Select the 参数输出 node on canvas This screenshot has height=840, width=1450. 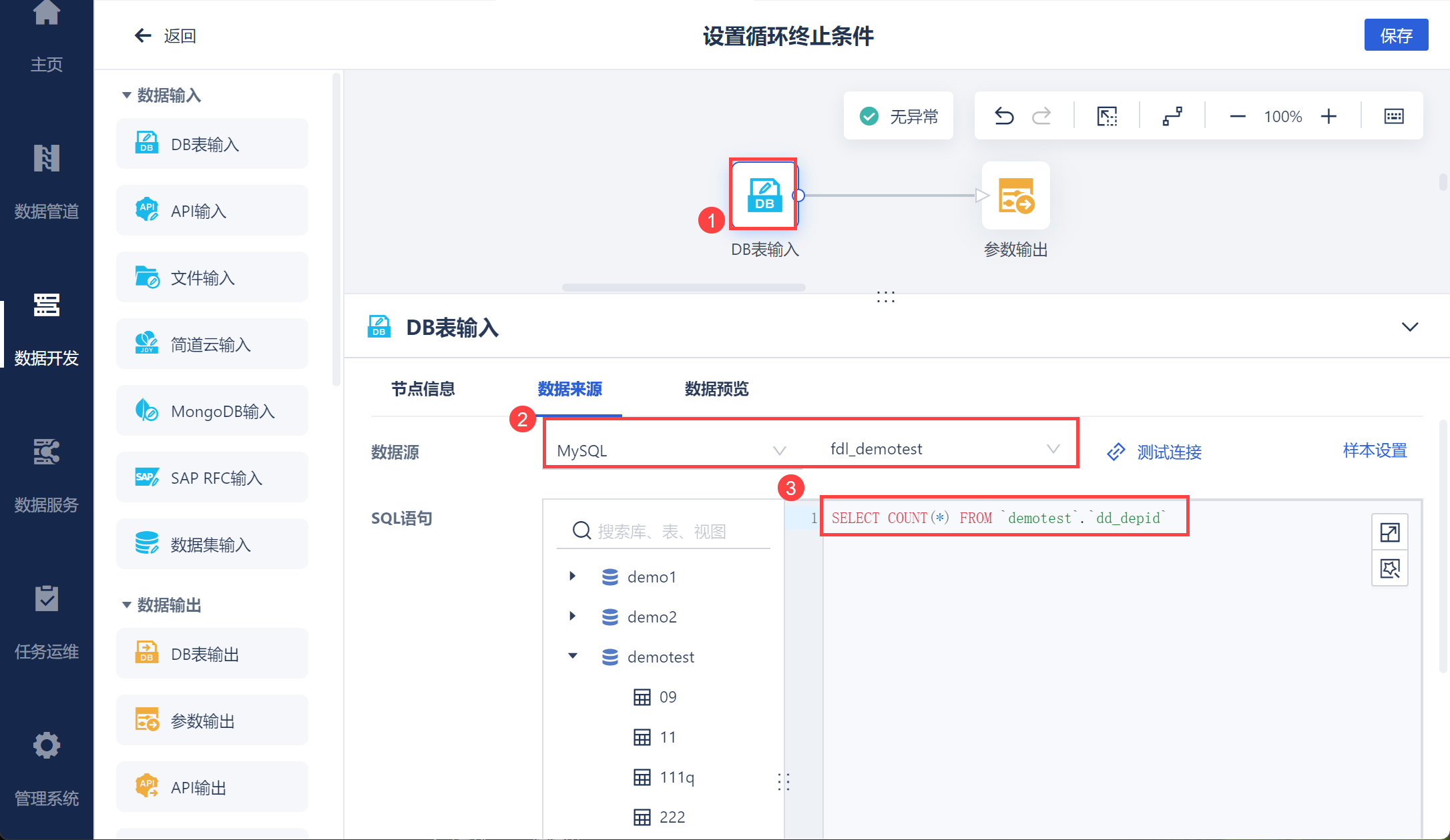tap(1015, 196)
